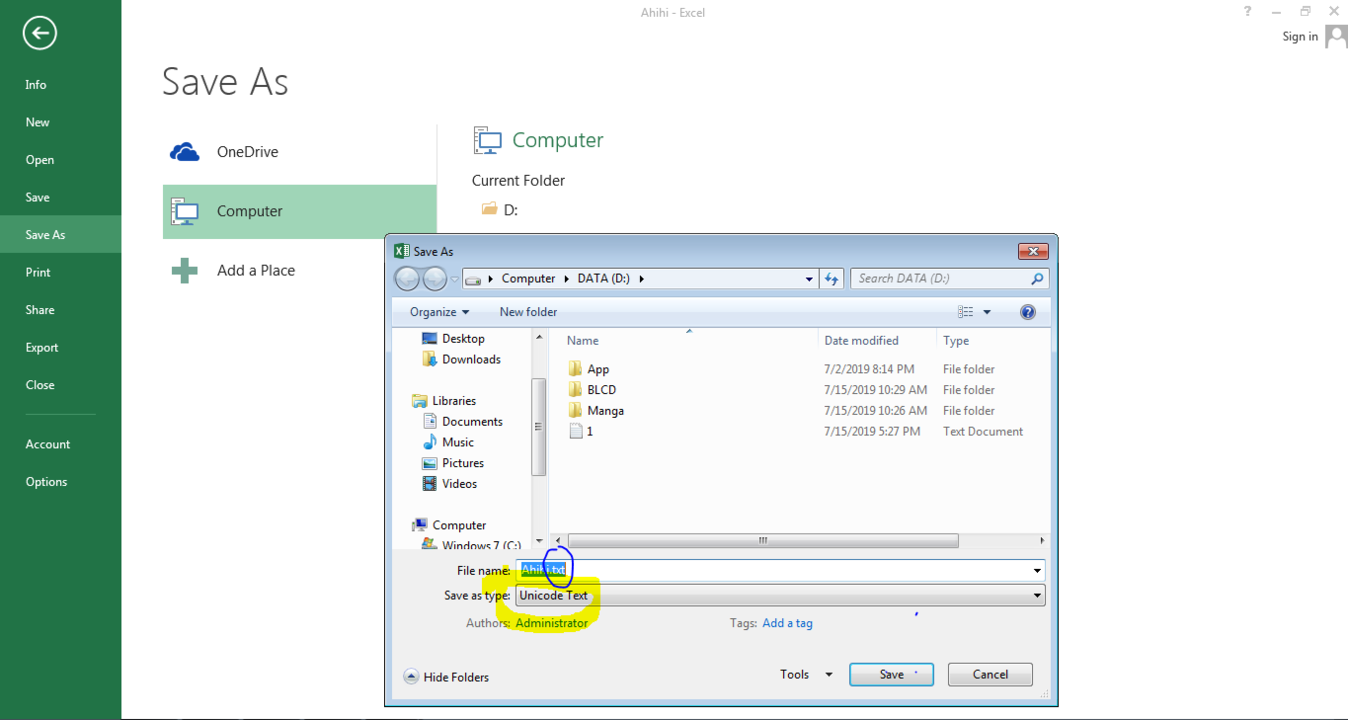1348x720 pixels.
Task: Open the Organize menu
Action: coord(439,312)
